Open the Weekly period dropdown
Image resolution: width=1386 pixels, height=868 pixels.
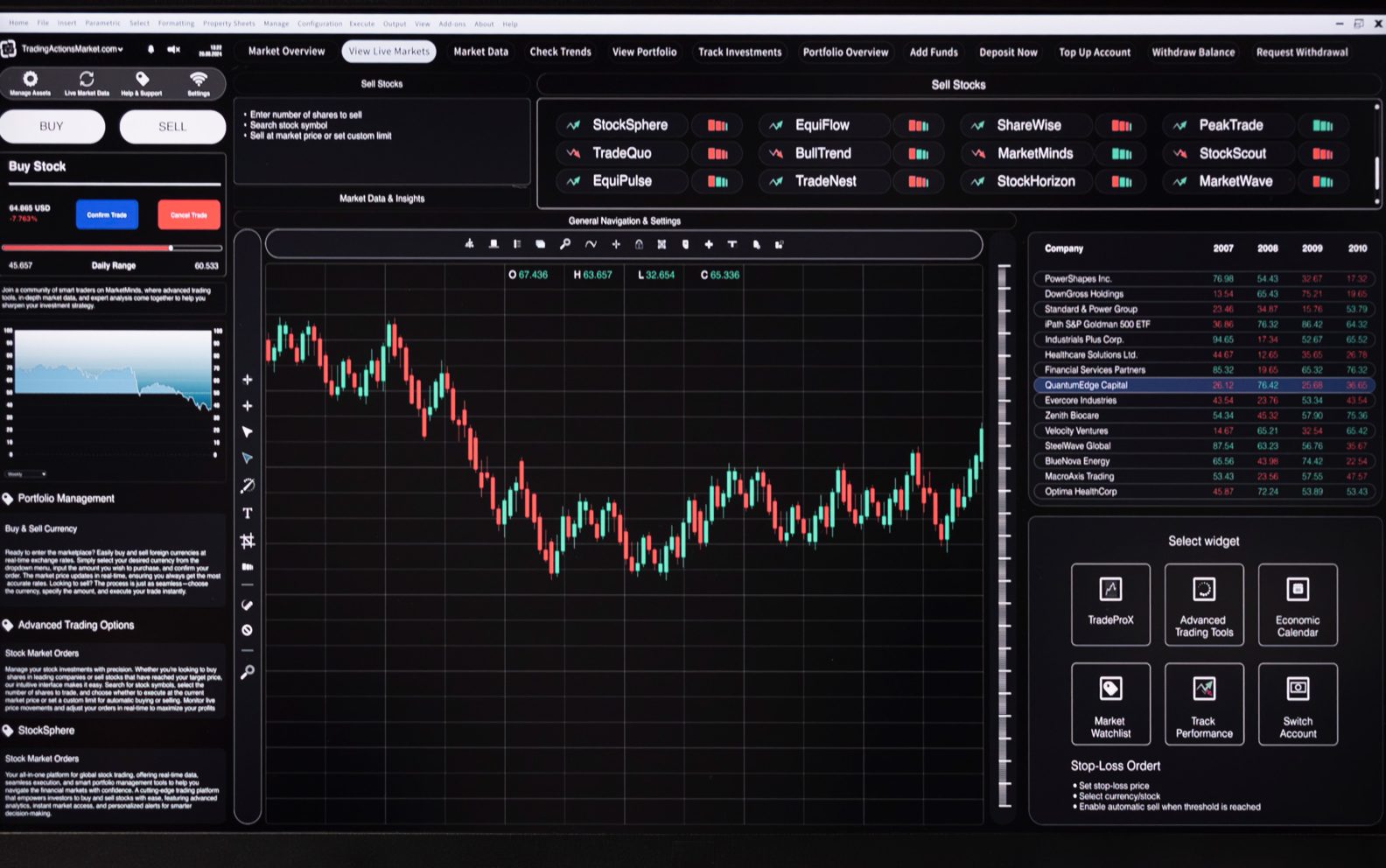(x=25, y=474)
